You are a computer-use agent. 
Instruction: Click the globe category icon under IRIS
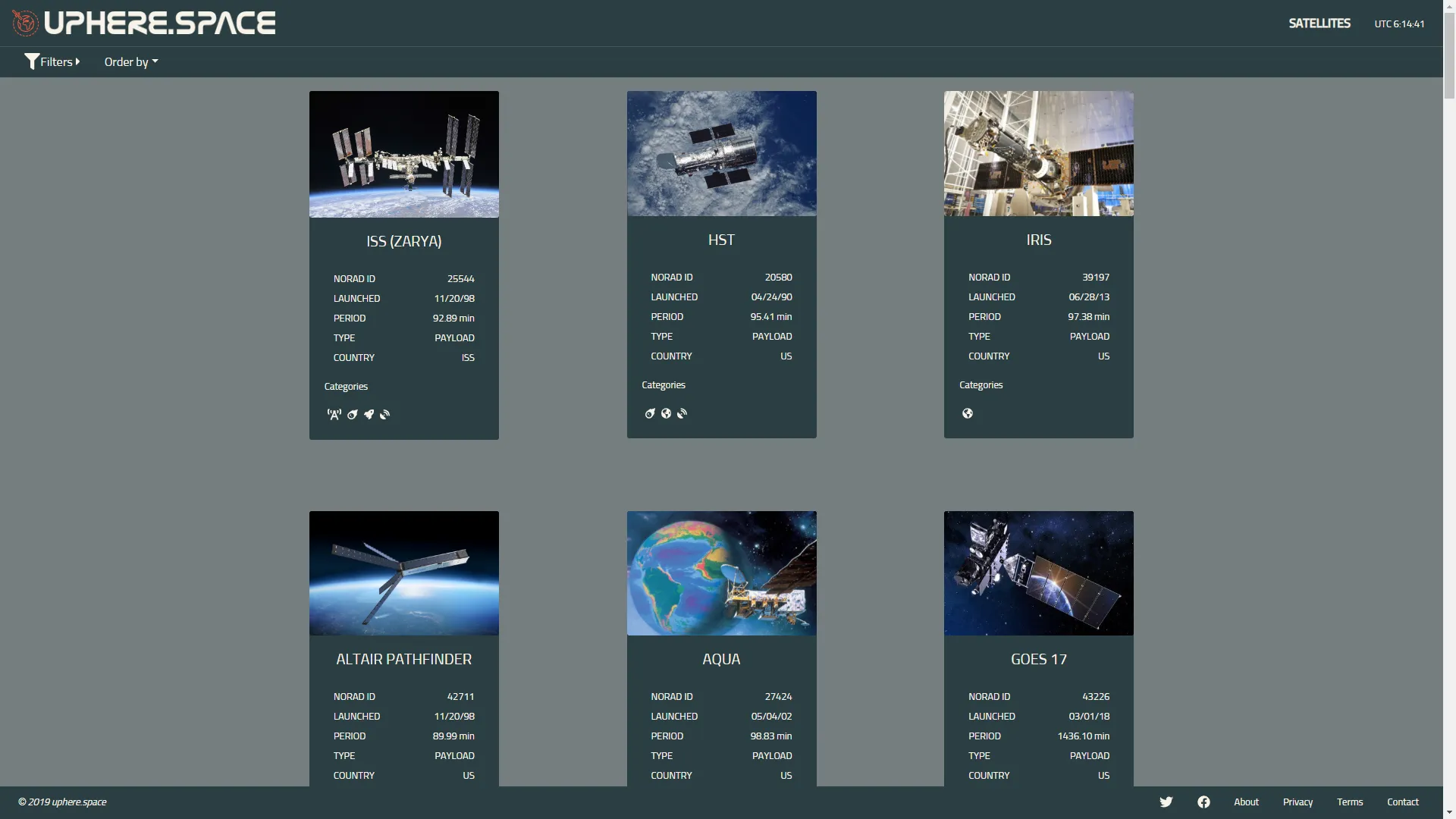coord(968,413)
